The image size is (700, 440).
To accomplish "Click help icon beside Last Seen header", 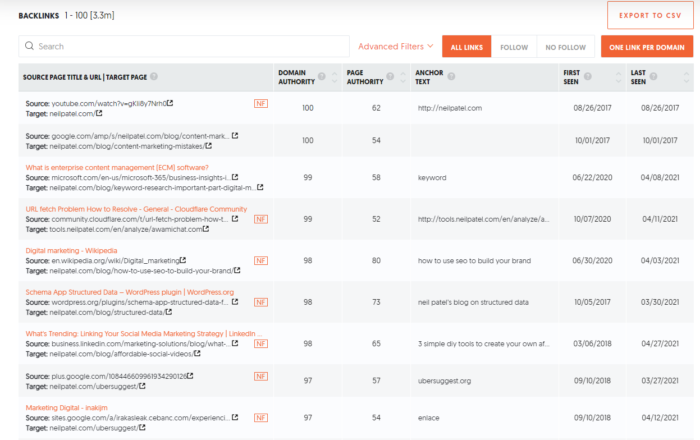I will (654, 76).
